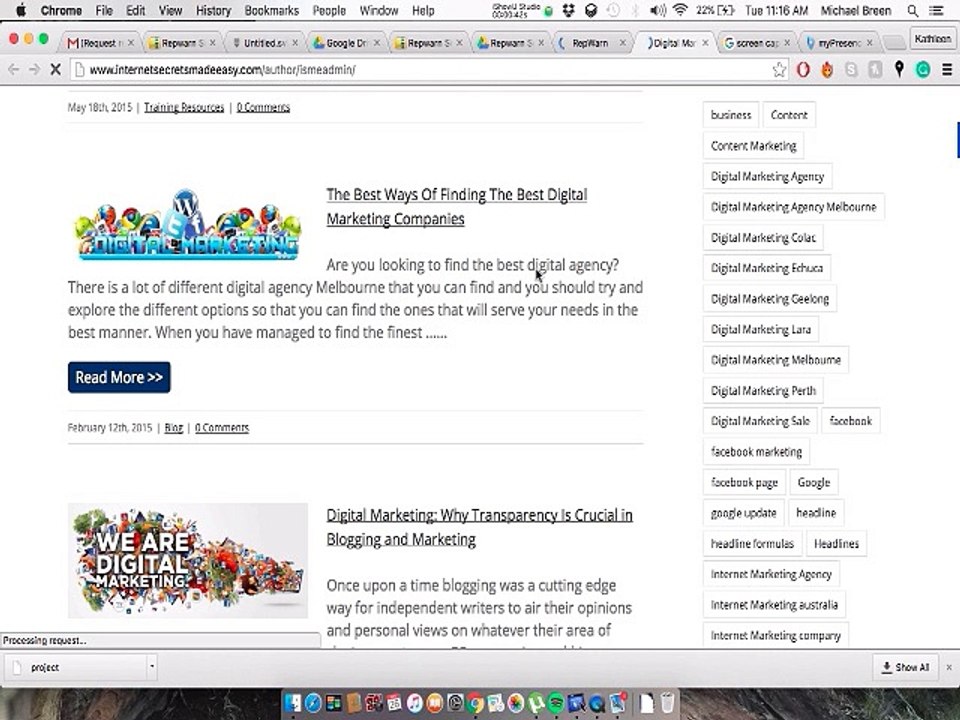Image resolution: width=960 pixels, height=720 pixels.
Task: Open the Wi-Fi status menu
Action: tap(680, 10)
